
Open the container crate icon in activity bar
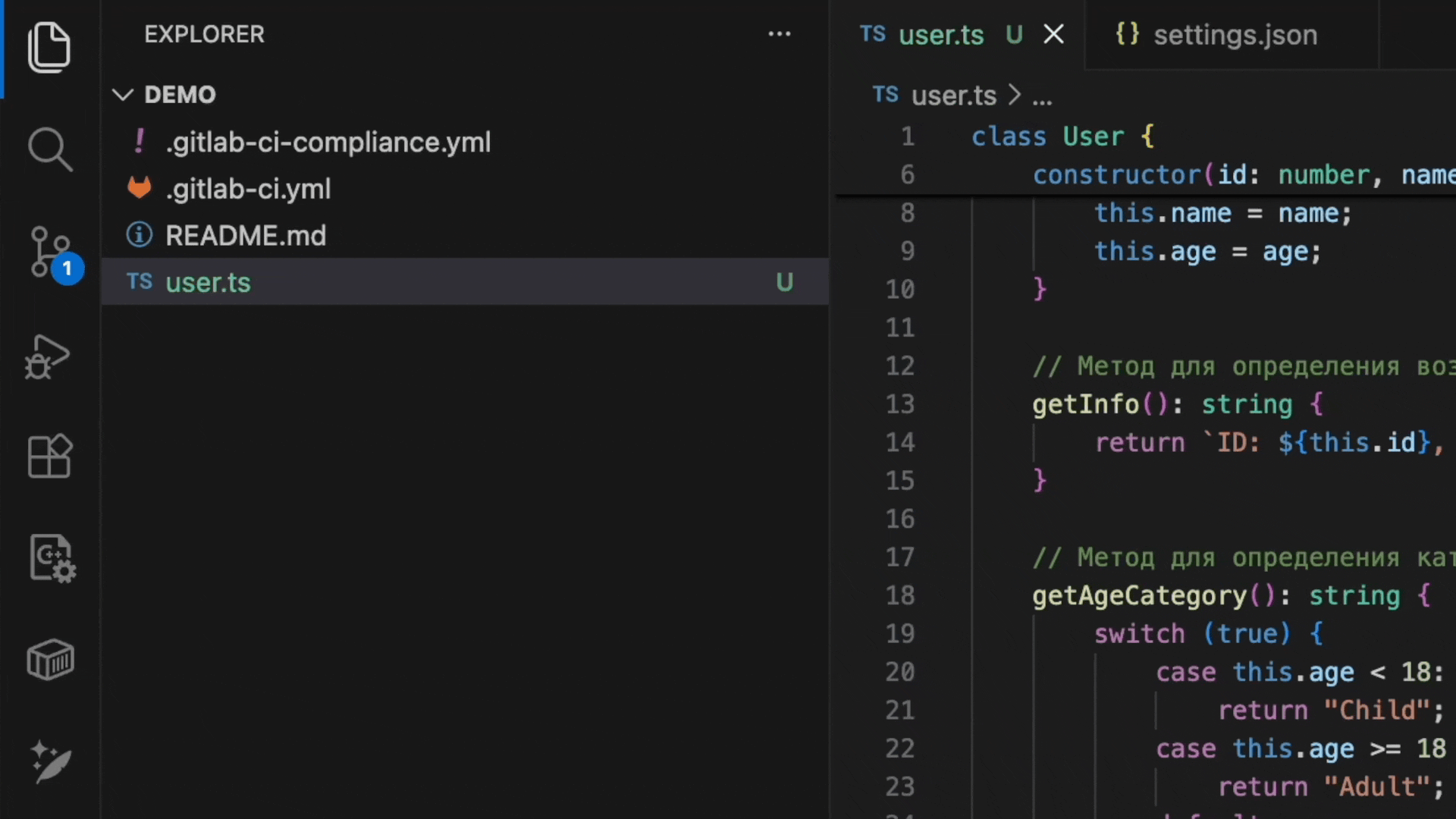tap(50, 660)
